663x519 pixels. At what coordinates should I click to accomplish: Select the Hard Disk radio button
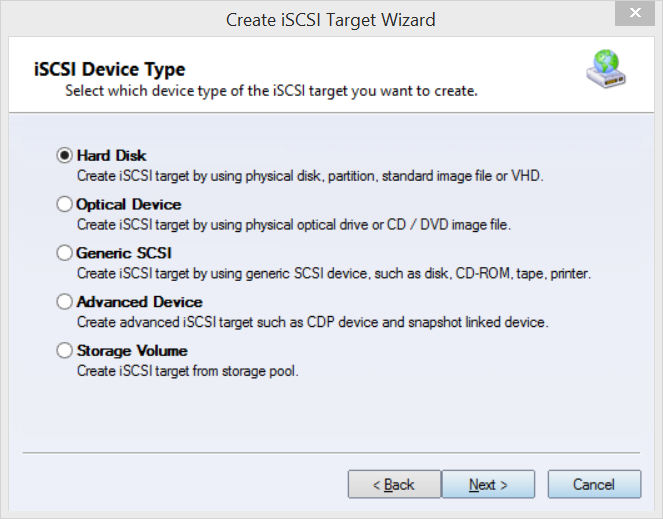tap(64, 156)
